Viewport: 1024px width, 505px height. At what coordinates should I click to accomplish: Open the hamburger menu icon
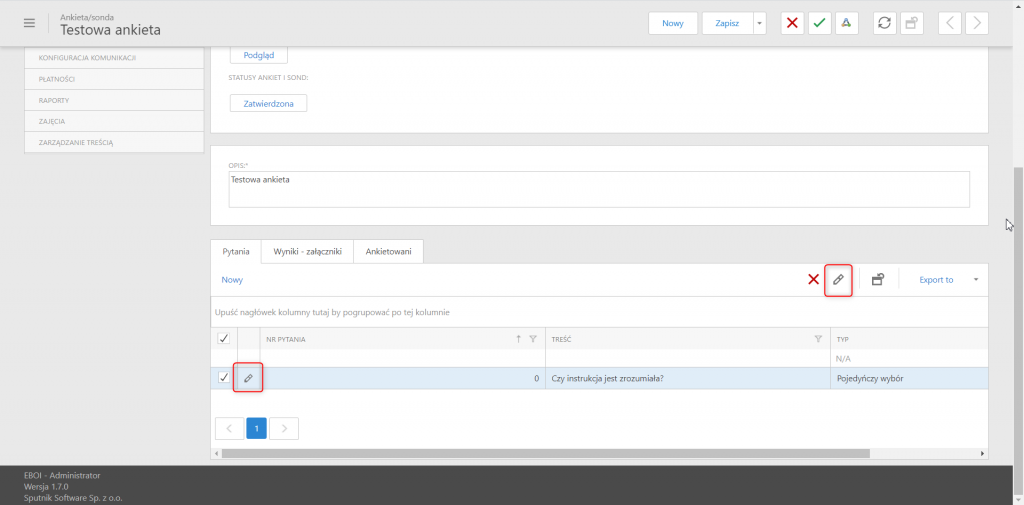coord(29,23)
